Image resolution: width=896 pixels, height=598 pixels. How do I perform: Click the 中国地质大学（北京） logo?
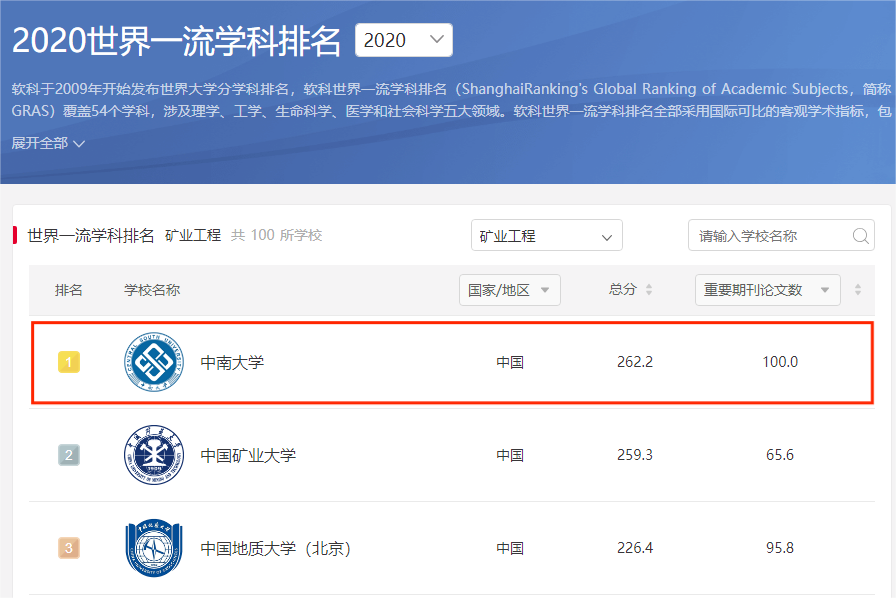coord(154,548)
